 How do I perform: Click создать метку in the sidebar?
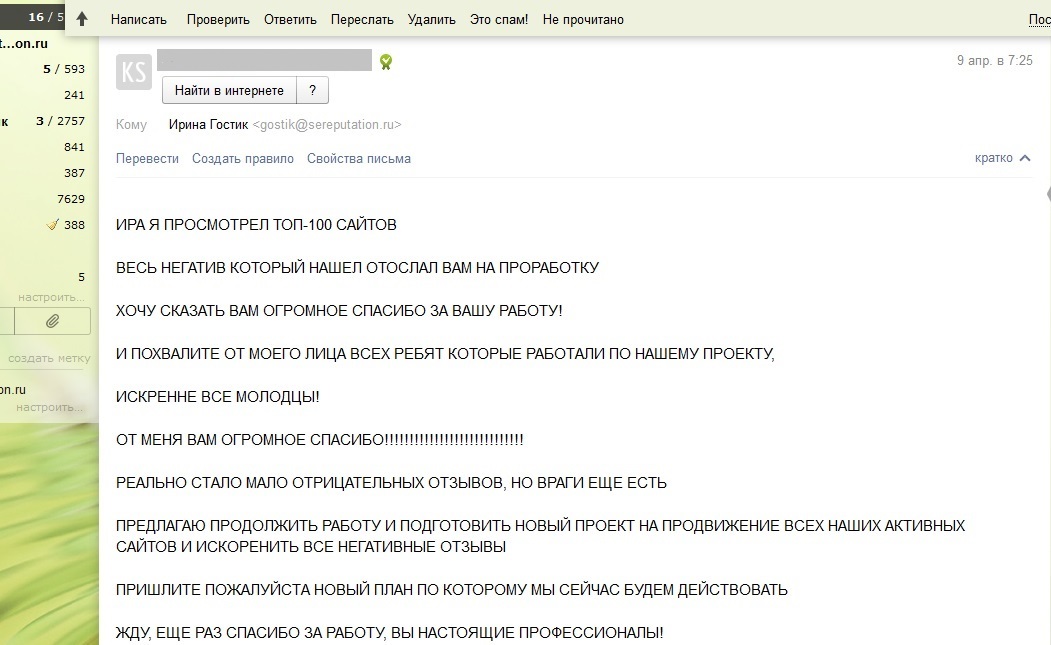(49, 358)
